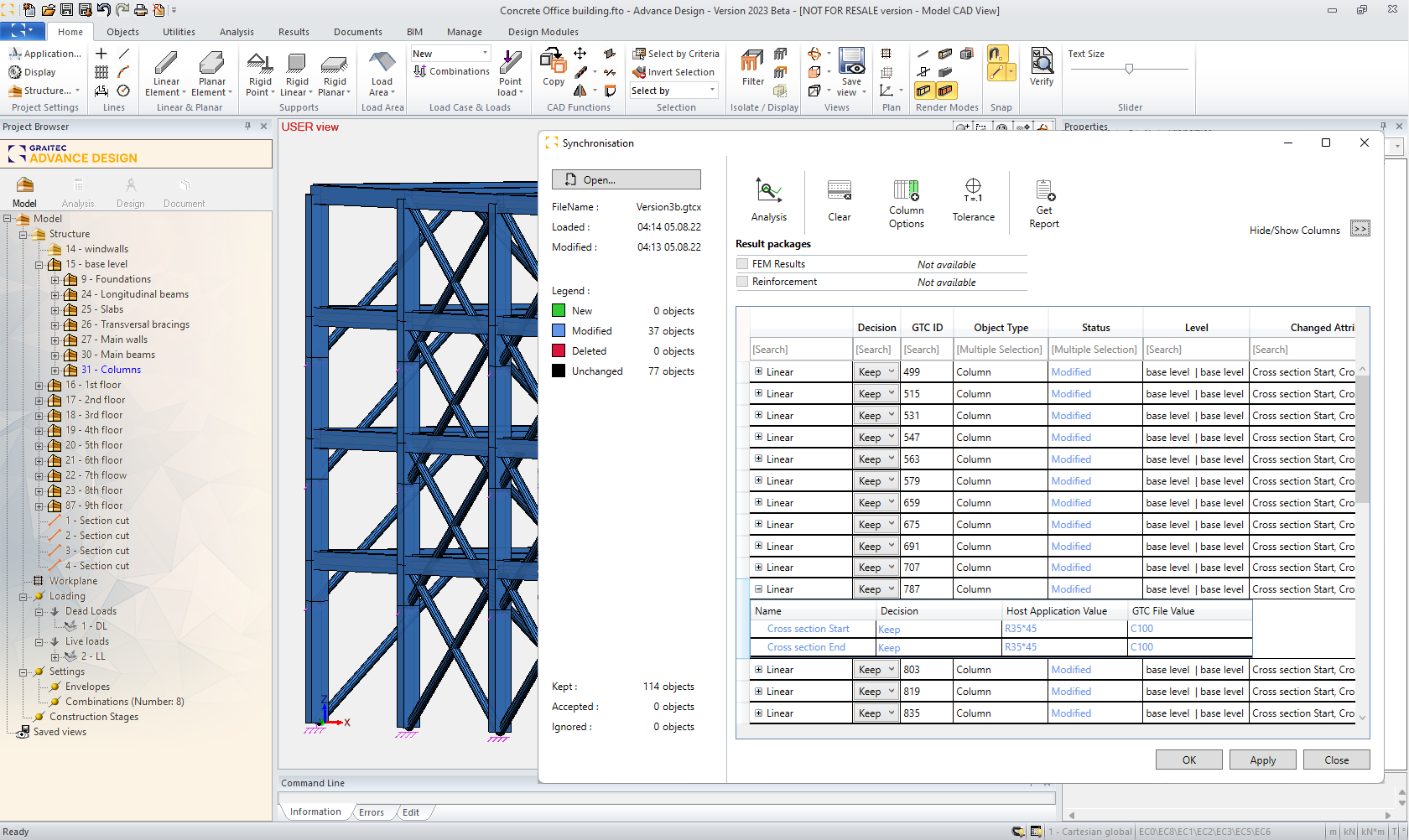Enable the Reinforcement checkbox
1409x840 pixels.
pyautogui.click(x=742, y=282)
